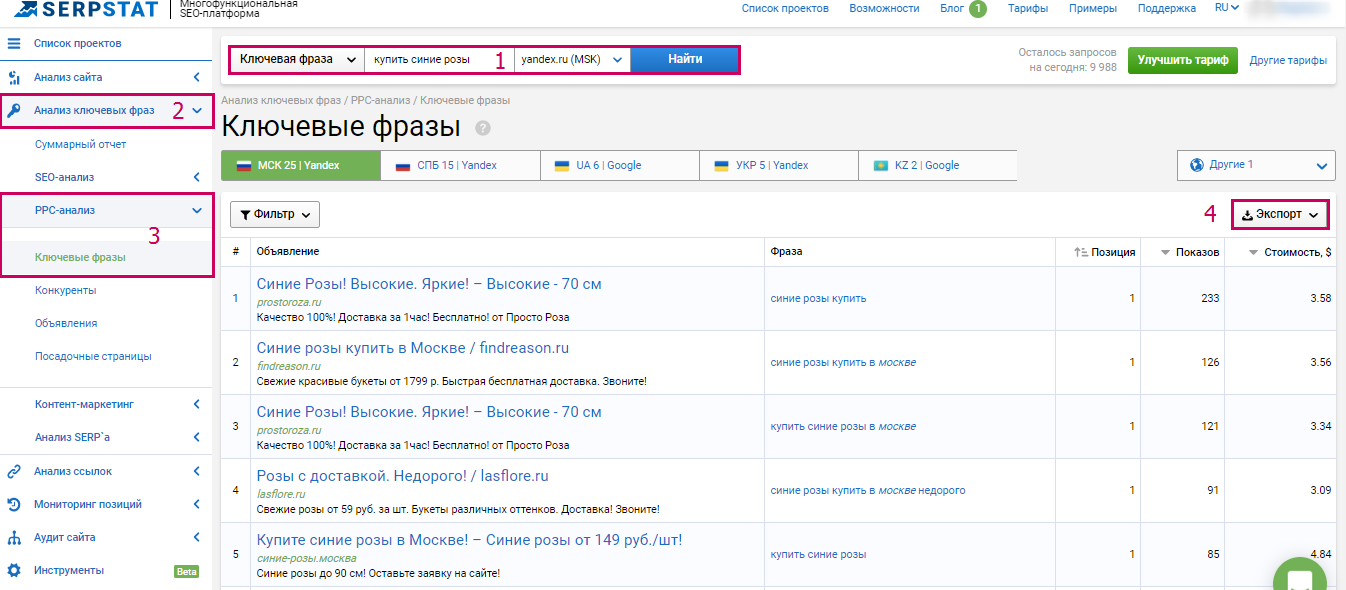Click the gear icon for Инструменты
This screenshot has width=1346, height=590.
14,570
